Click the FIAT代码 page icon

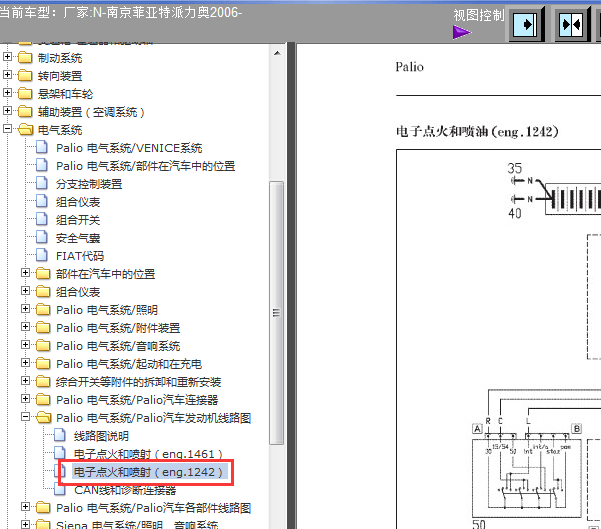click(42, 255)
